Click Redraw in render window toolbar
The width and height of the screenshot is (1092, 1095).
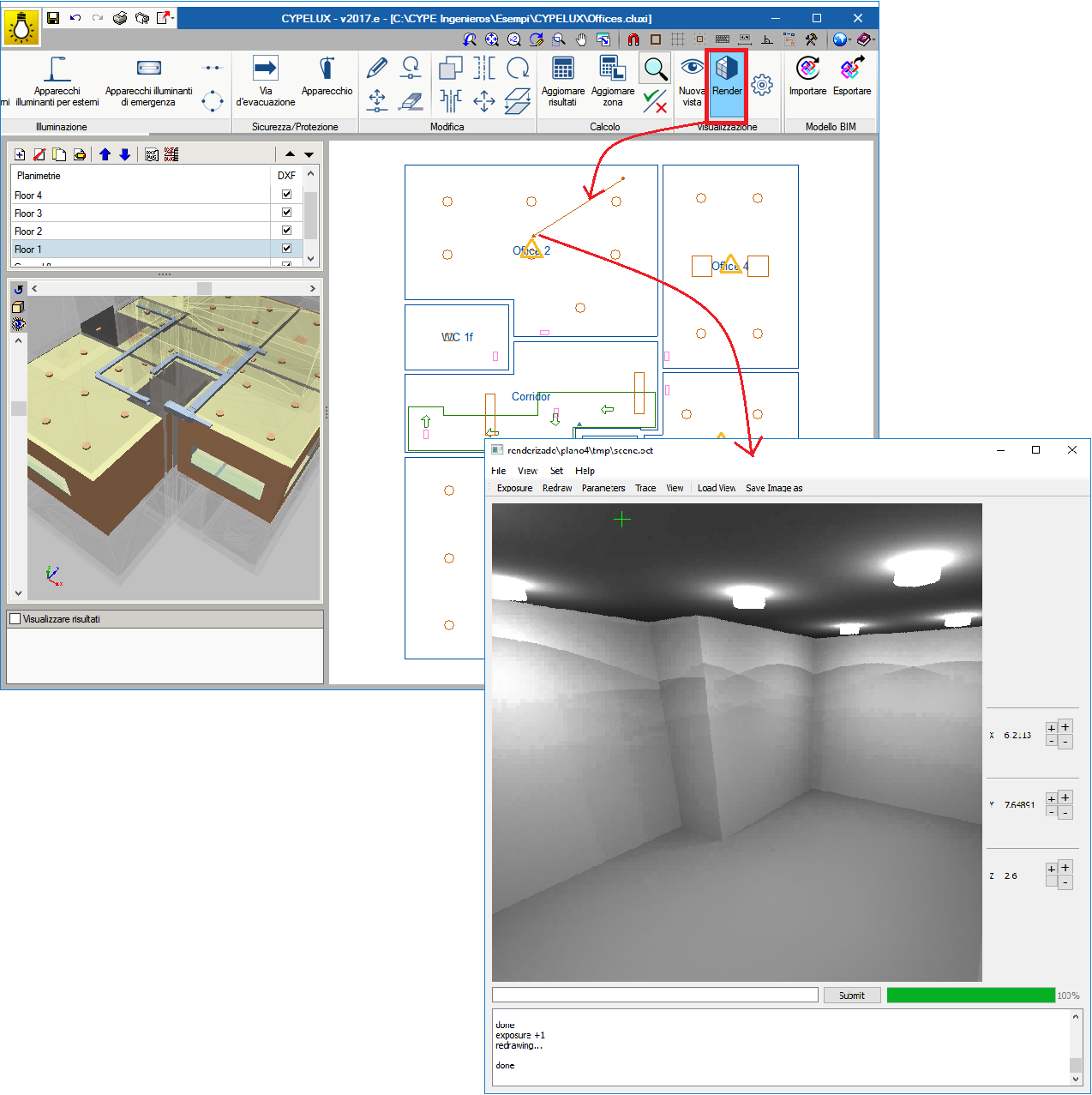click(x=557, y=488)
